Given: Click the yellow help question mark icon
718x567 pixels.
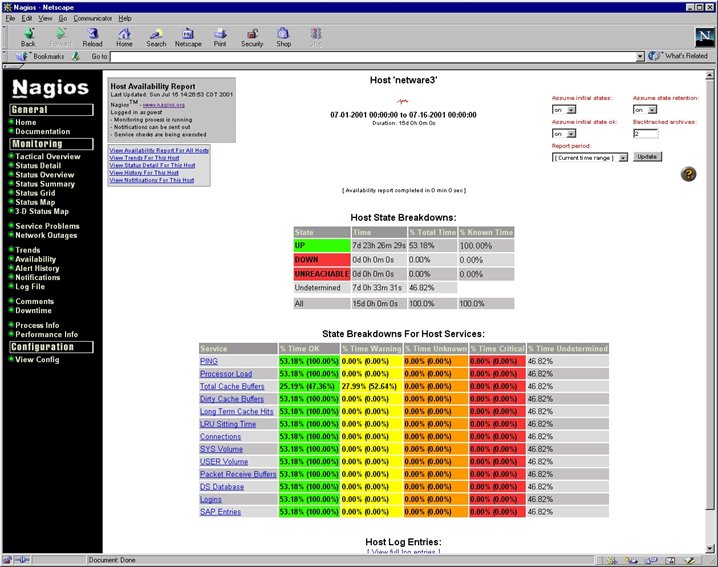Looking at the screenshot, I should 688,174.
